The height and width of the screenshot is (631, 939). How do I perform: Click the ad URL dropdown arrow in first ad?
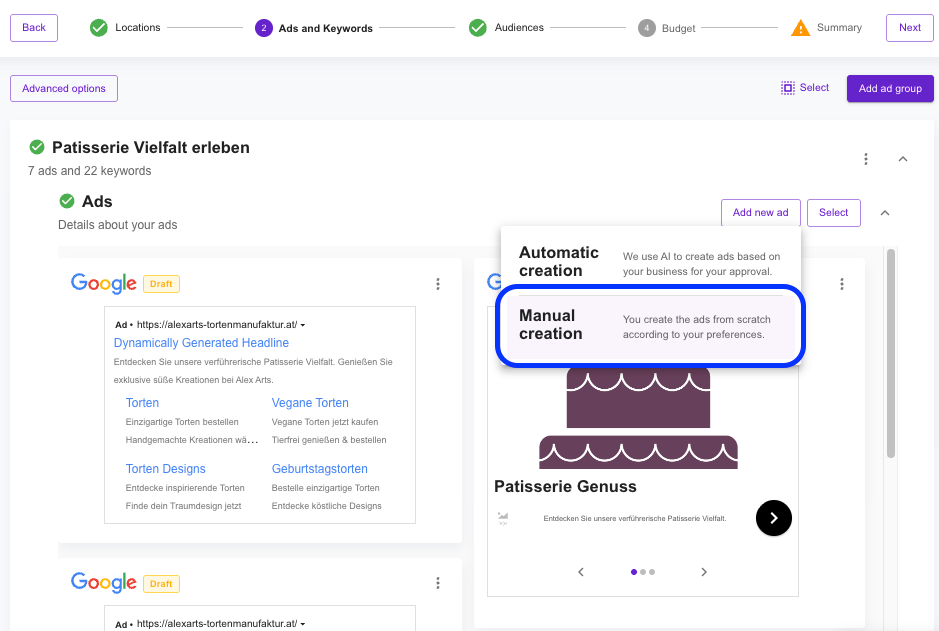[302, 325]
